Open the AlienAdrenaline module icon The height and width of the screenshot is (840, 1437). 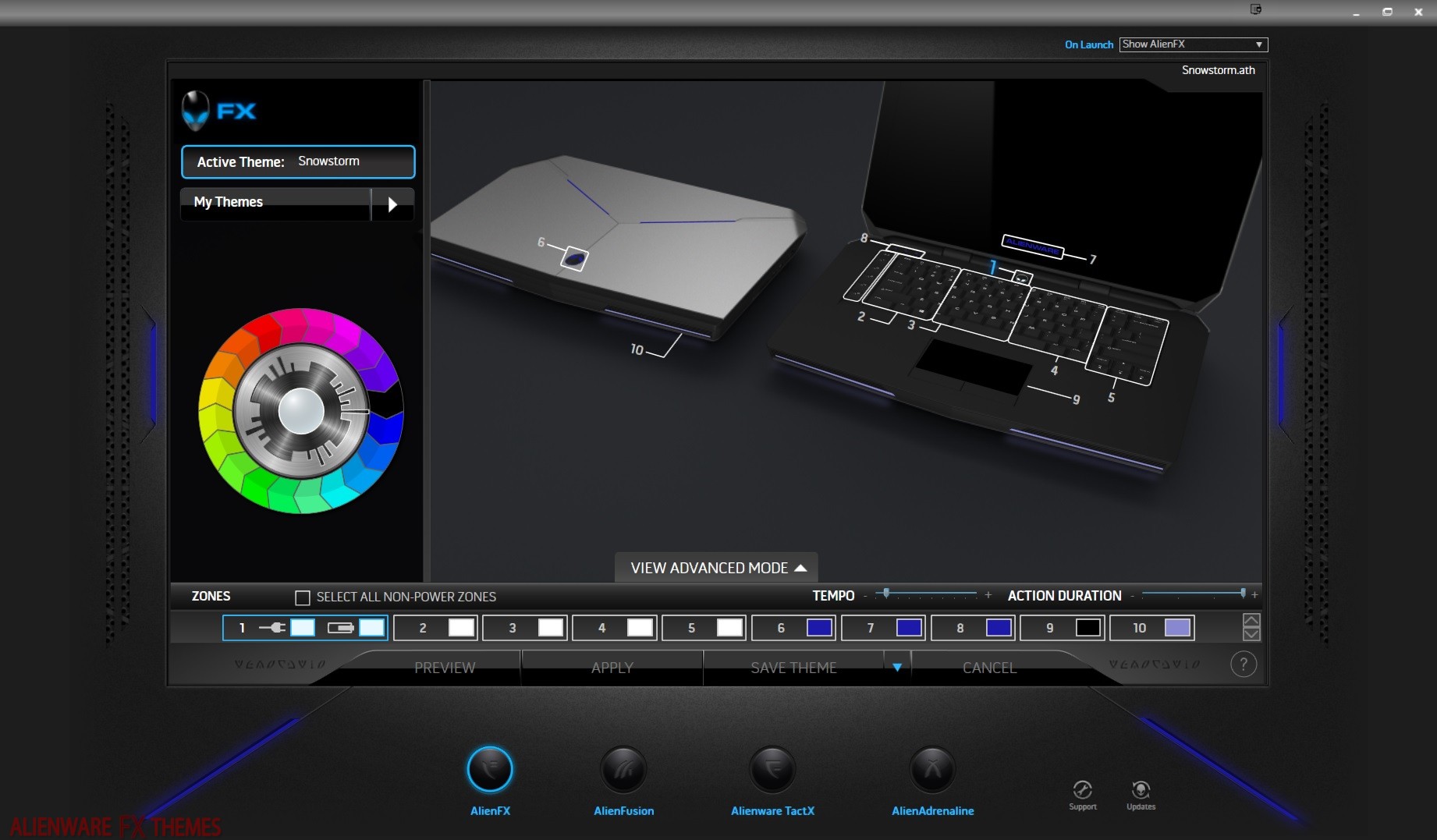(932, 769)
